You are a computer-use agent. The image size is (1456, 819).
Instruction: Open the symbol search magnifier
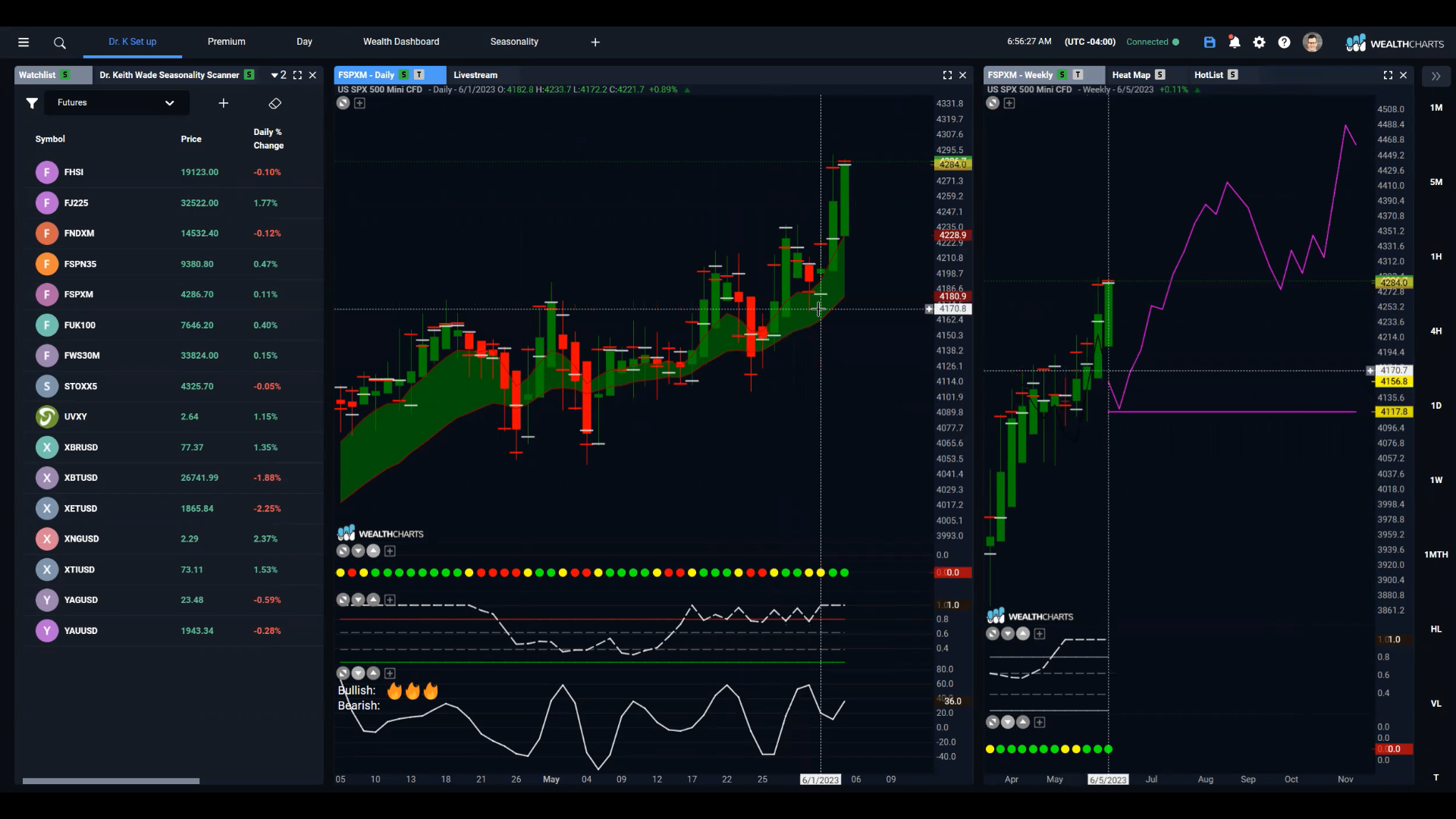pyautogui.click(x=60, y=42)
